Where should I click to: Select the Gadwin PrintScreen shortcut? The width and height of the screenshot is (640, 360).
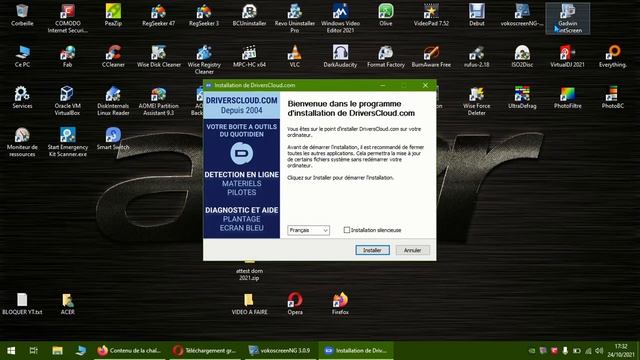coord(567,18)
